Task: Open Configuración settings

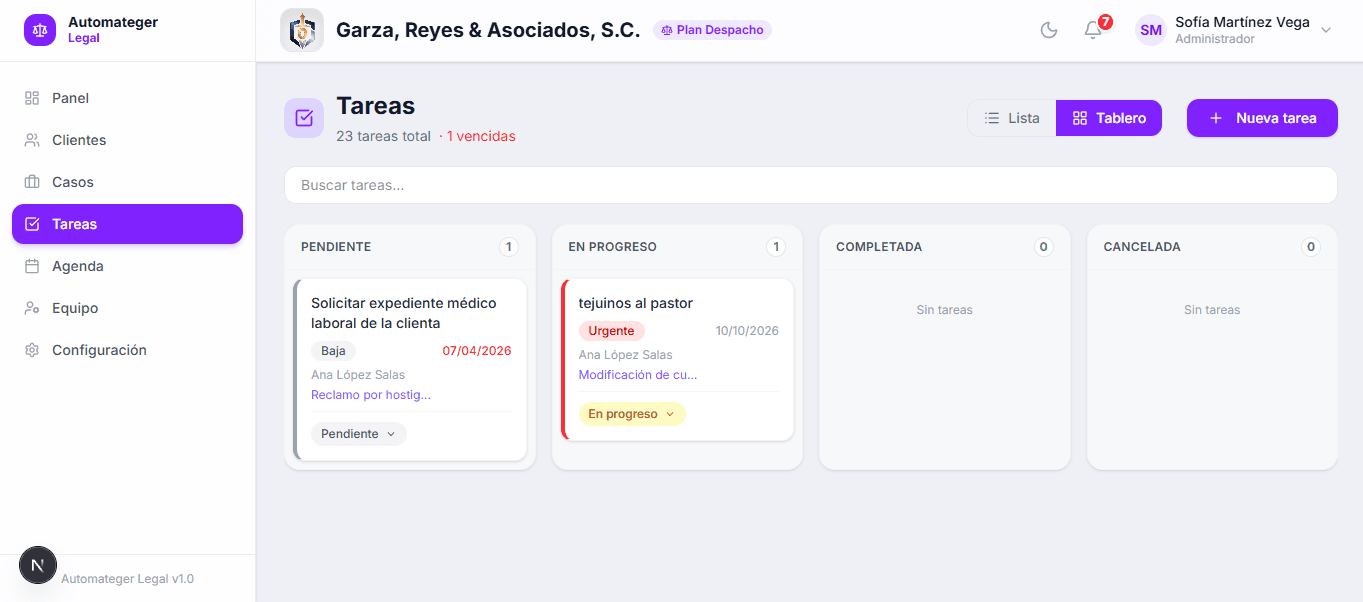Action: (99, 349)
